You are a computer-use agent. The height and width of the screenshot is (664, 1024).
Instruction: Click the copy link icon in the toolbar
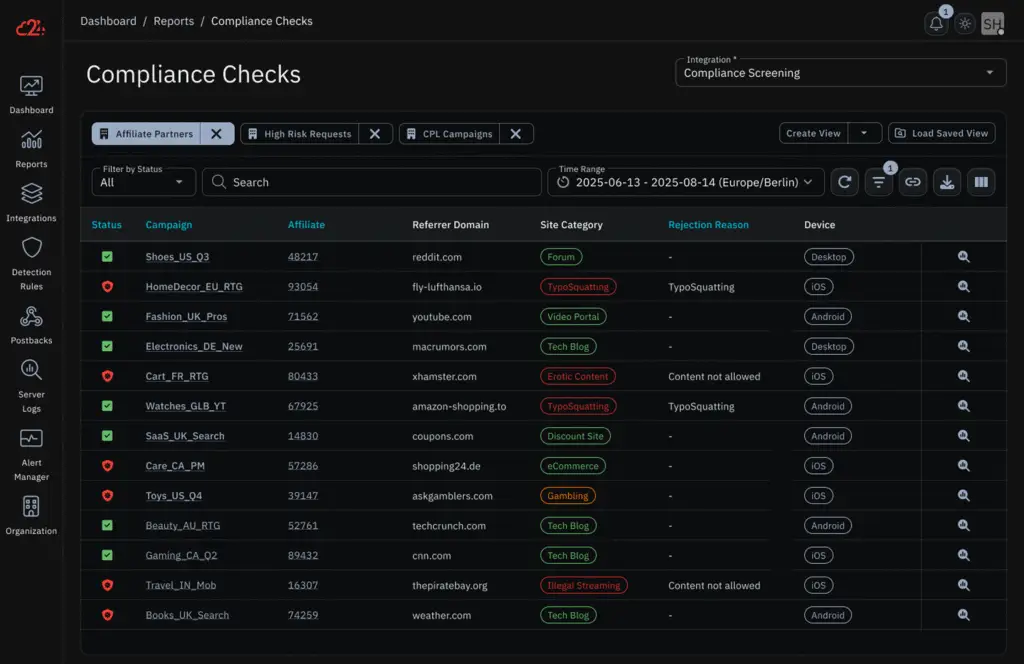(x=912, y=182)
